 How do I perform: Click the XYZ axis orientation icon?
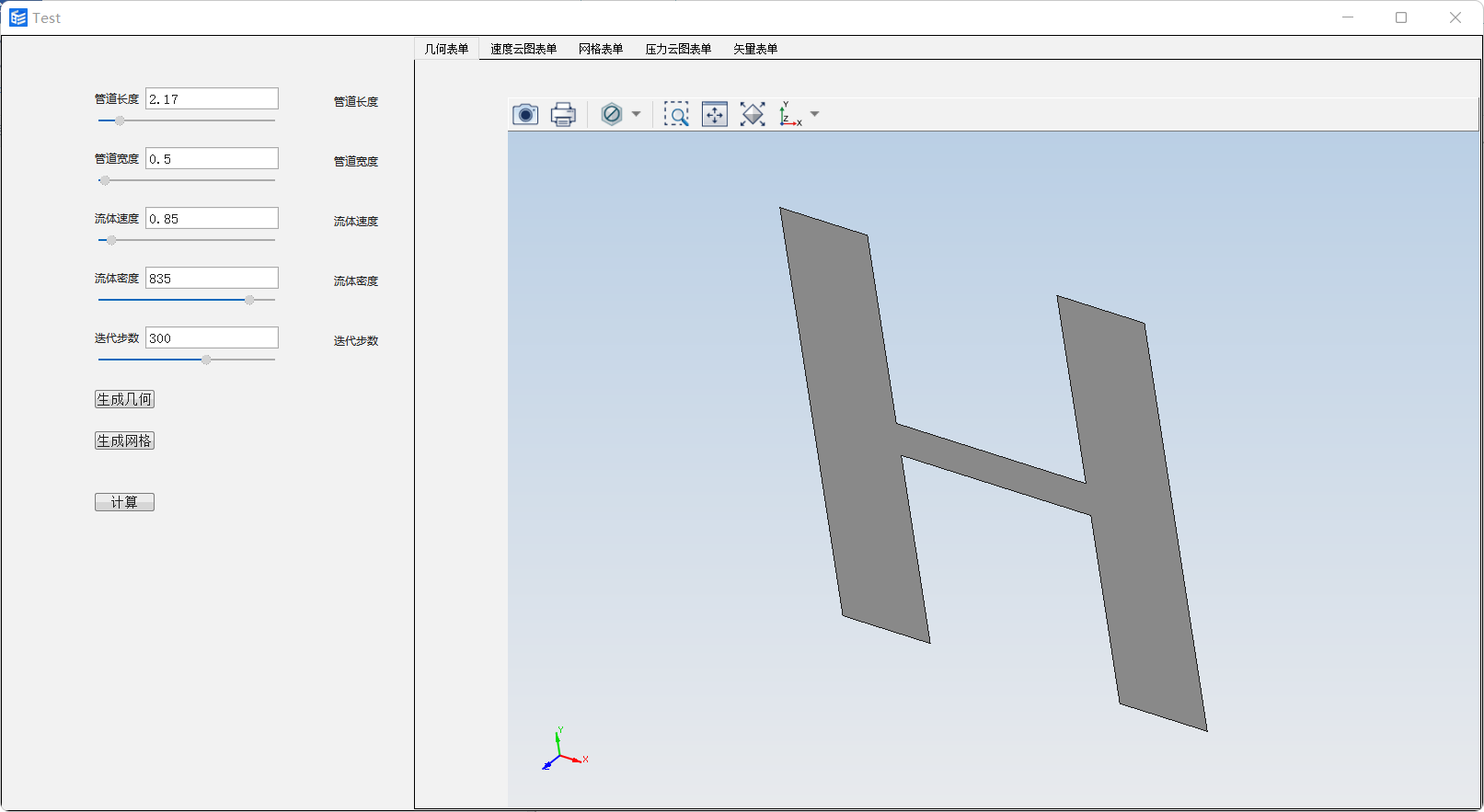point(790,114)
